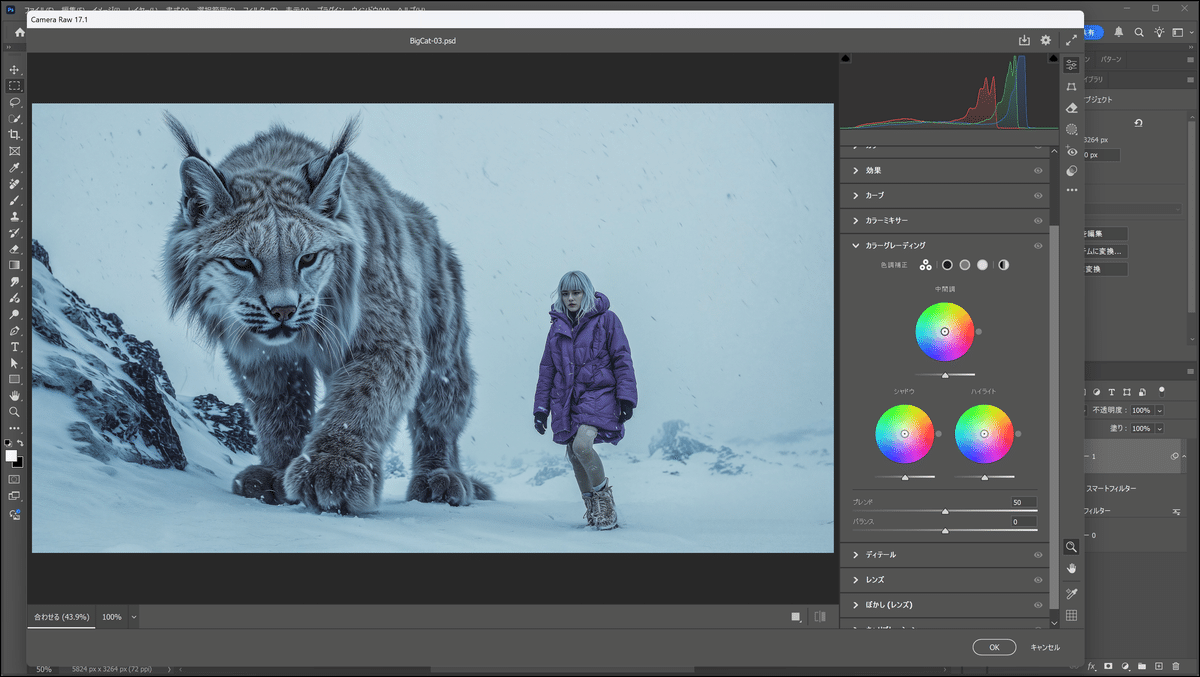Click the single view square icon at bottom
This screenshot has width=1200, height=677.
(x=796, y=617)
